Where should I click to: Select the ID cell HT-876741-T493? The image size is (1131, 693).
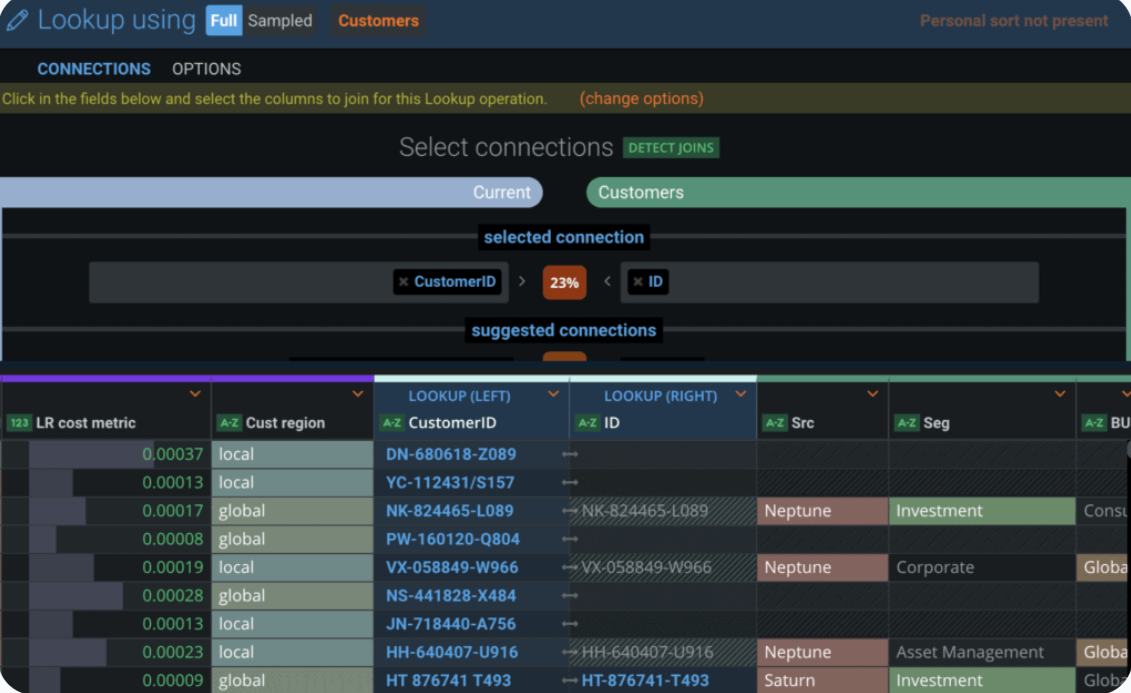[663, 680]
